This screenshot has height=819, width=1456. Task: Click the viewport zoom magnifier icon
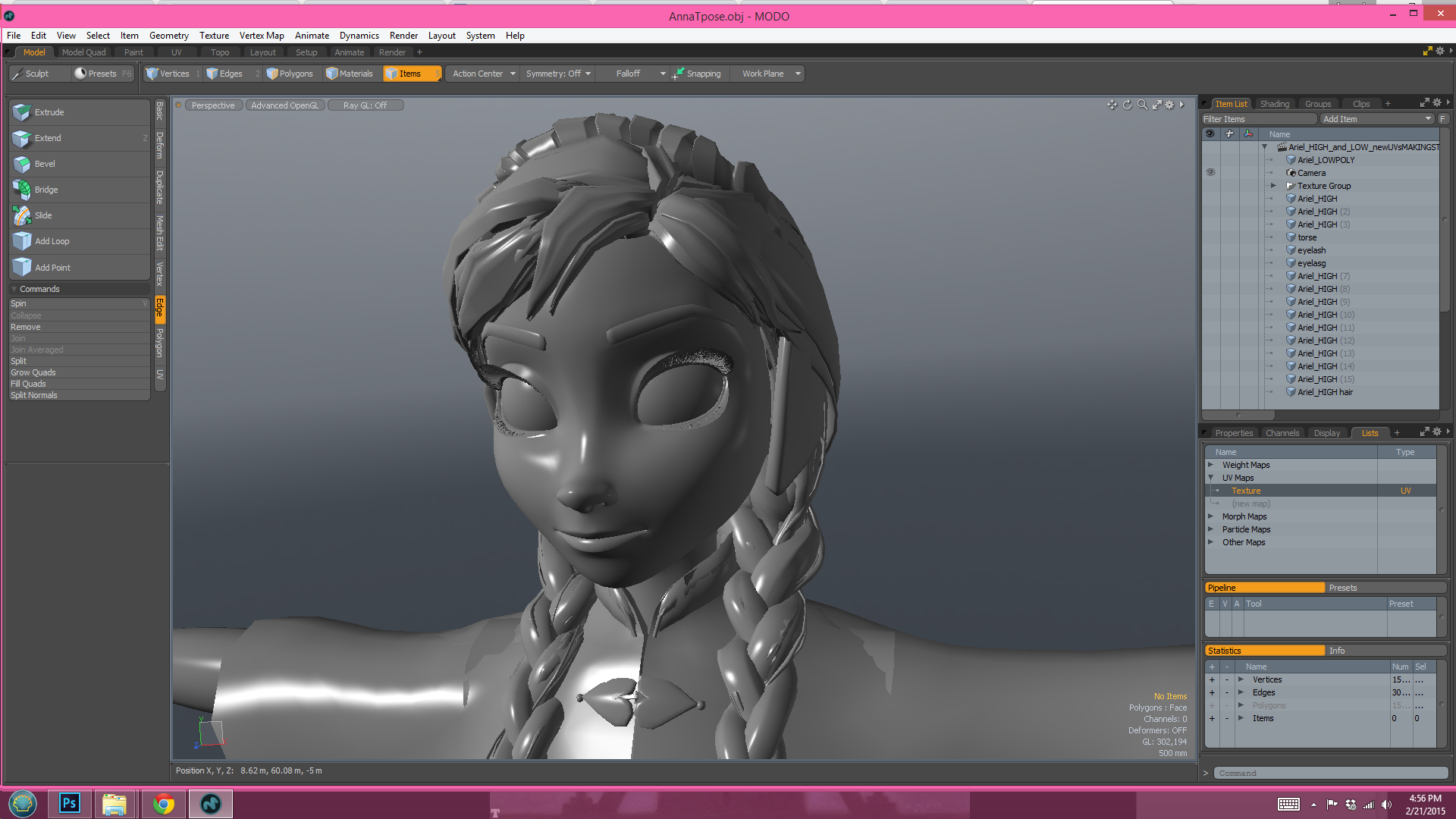1142,105
